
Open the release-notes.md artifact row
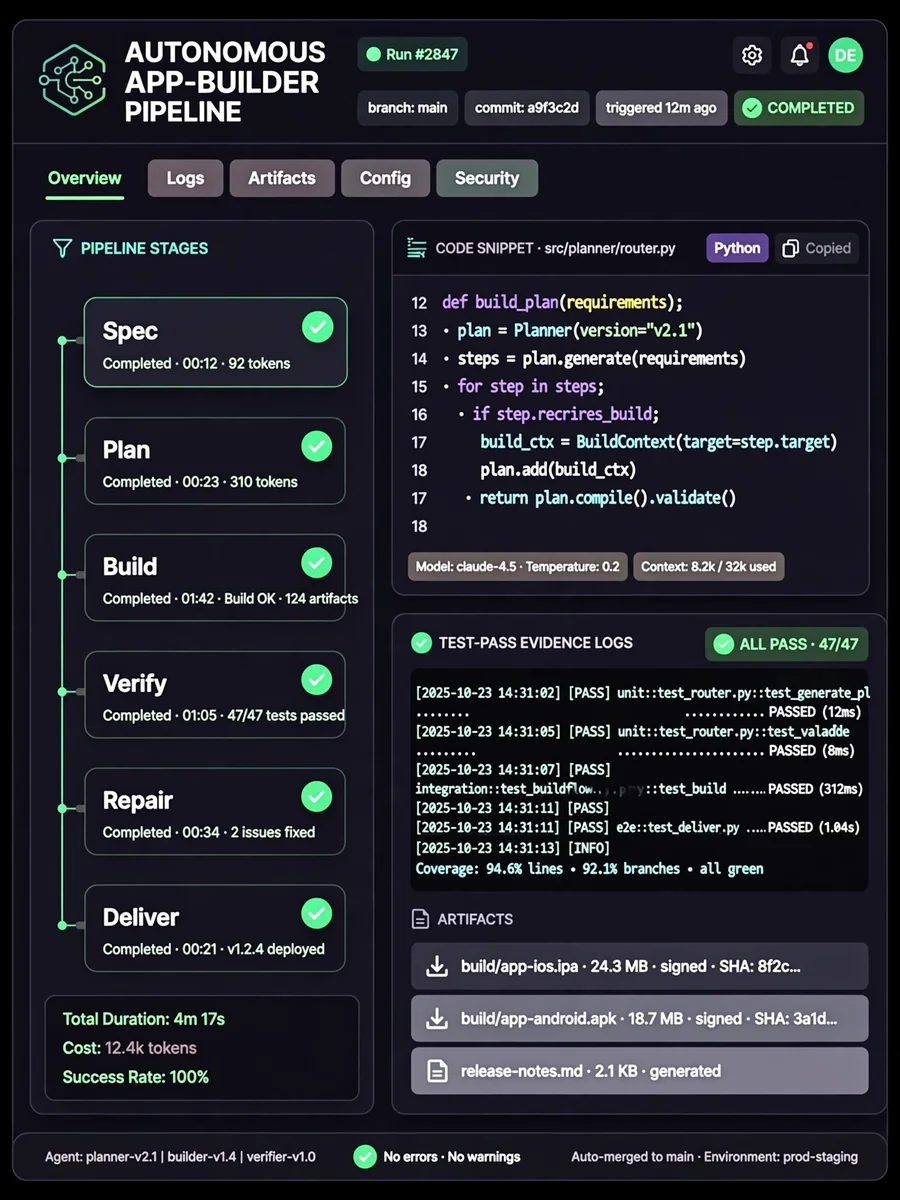tap(640, 1071)
